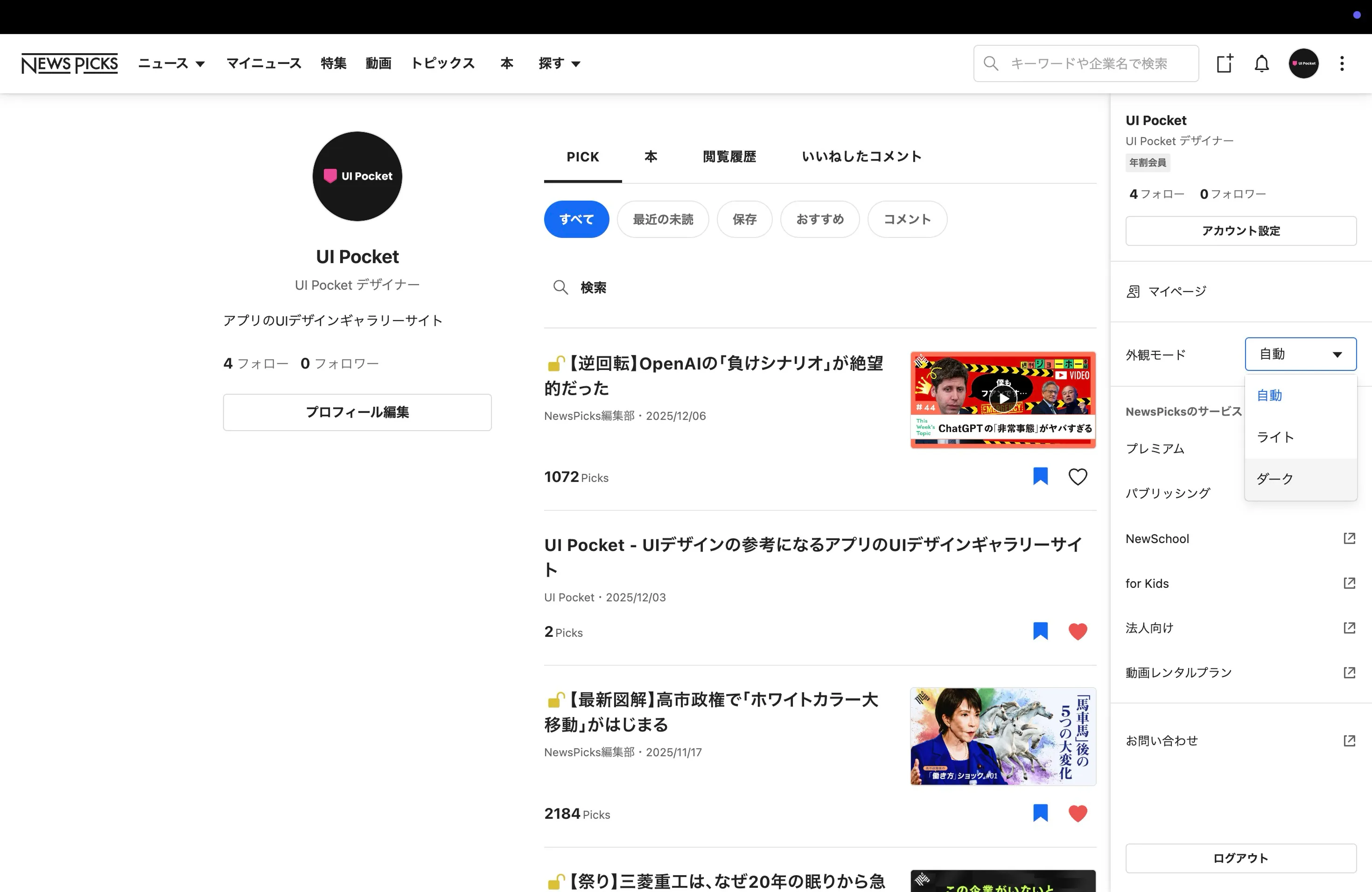This screenshot has width=1372, height=892.
Task: Open the 外観モード combo box
Action: [x=1301, y=354]
